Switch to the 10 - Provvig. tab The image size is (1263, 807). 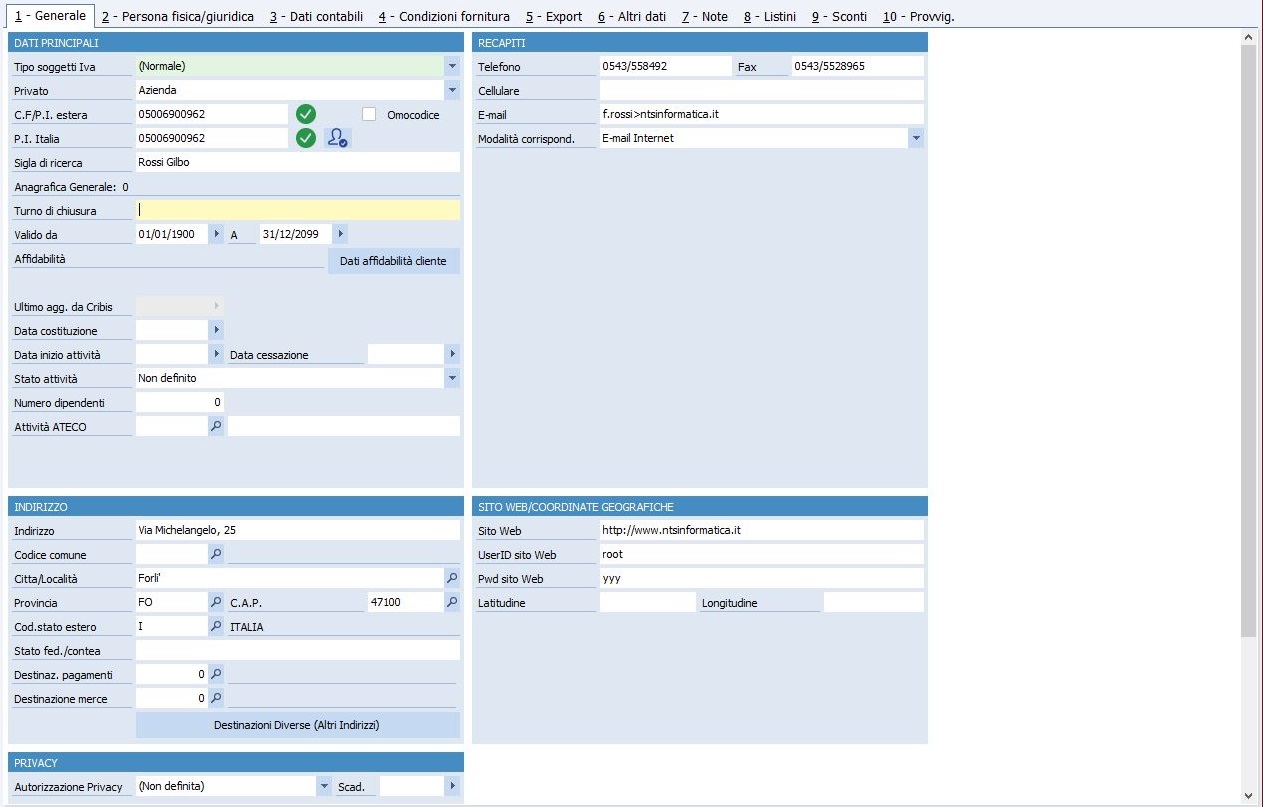pos(918,17)
